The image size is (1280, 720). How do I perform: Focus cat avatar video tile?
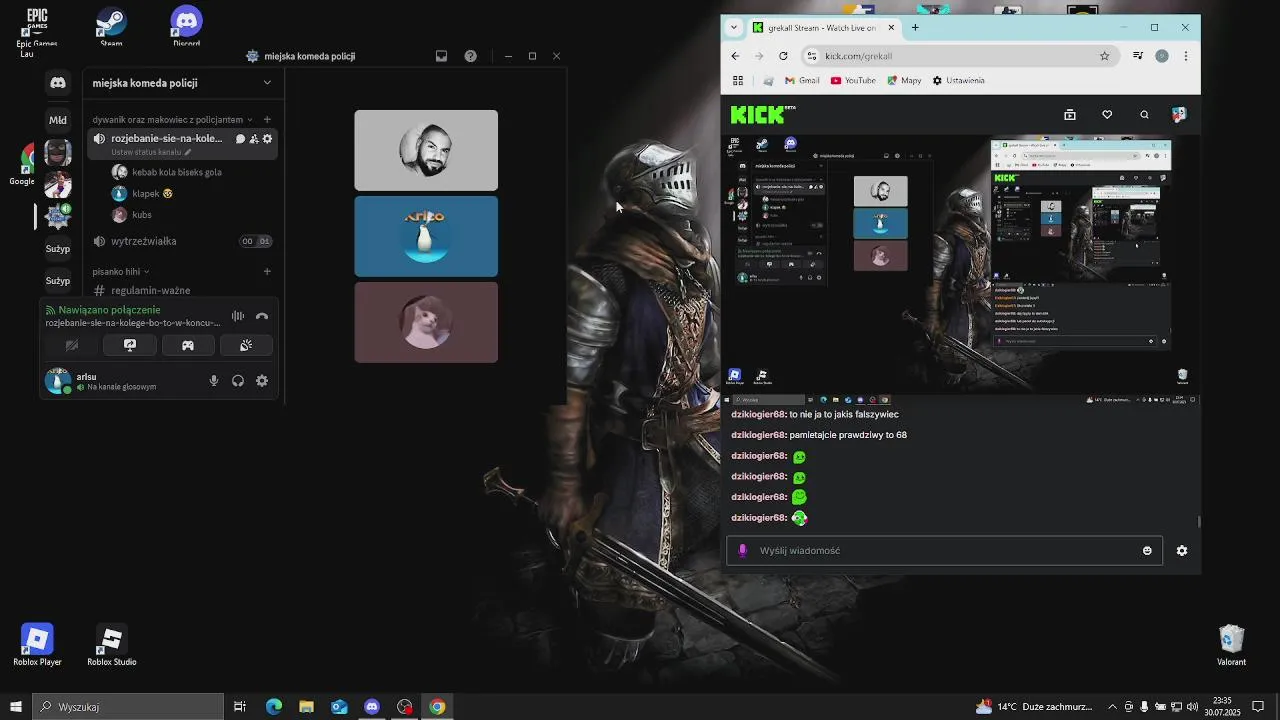click(426, 322)
